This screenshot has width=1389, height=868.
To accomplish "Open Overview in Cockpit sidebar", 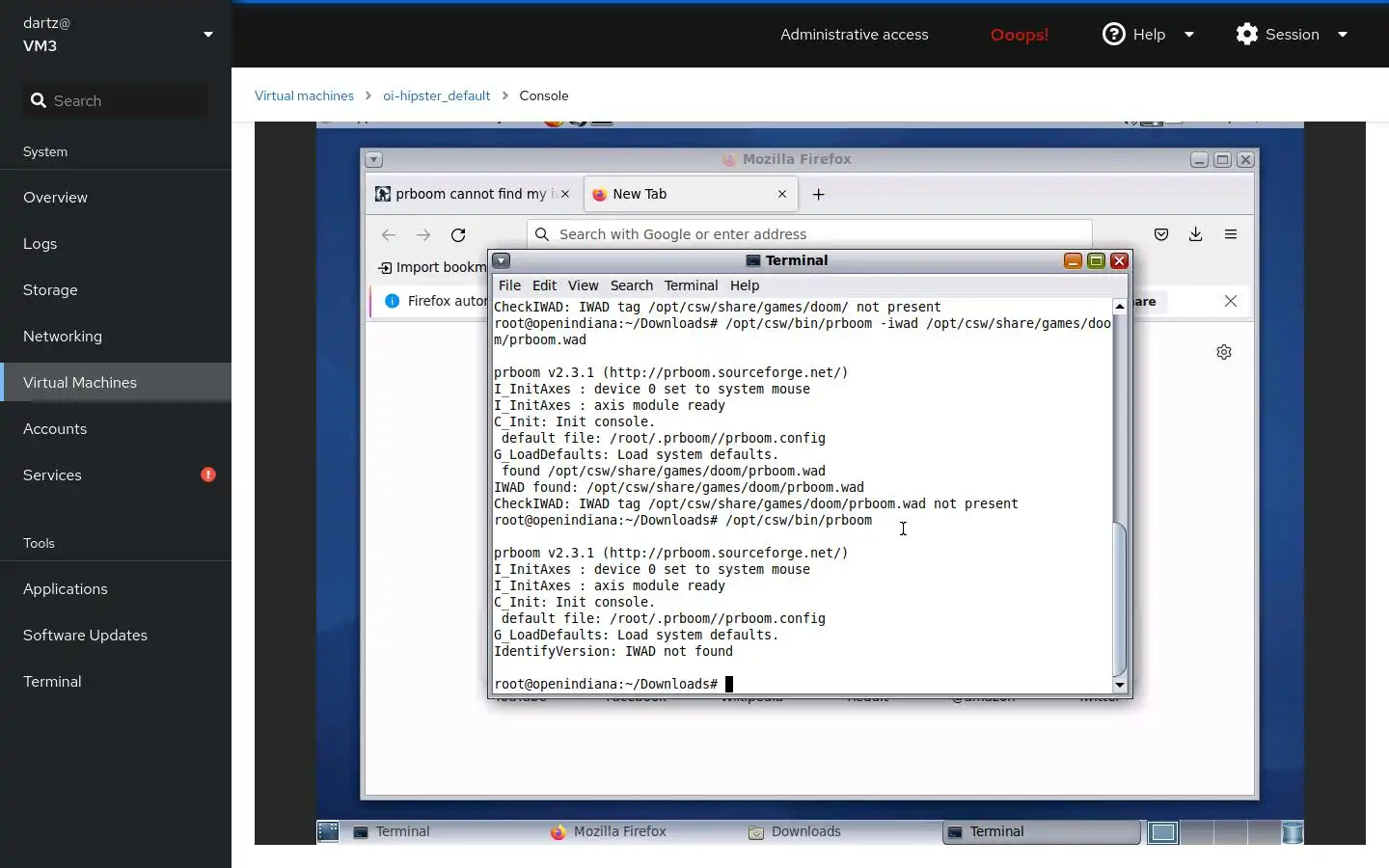I will (x=116, y=197).
